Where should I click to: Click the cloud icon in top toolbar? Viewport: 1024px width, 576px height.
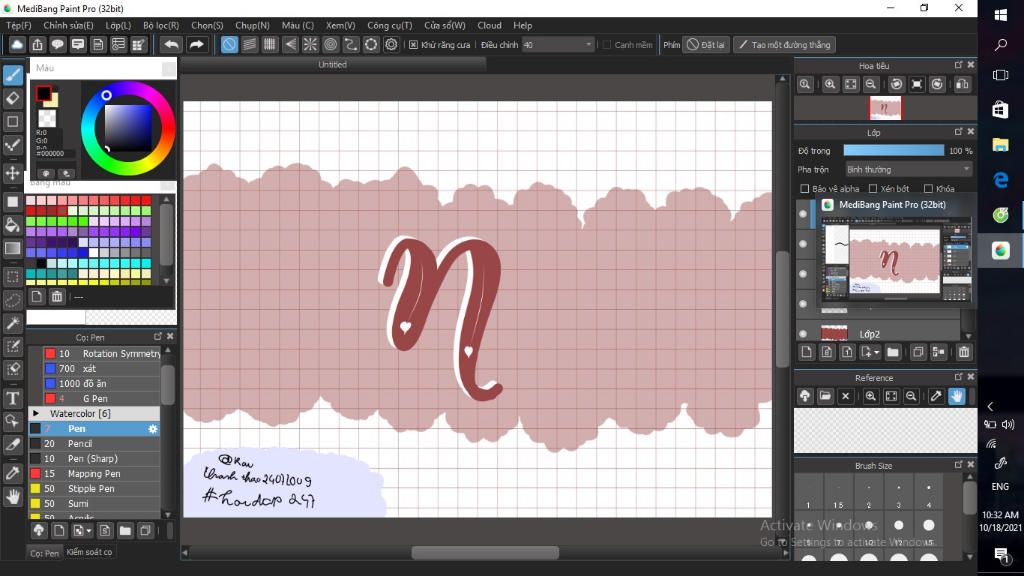[17, 44]
